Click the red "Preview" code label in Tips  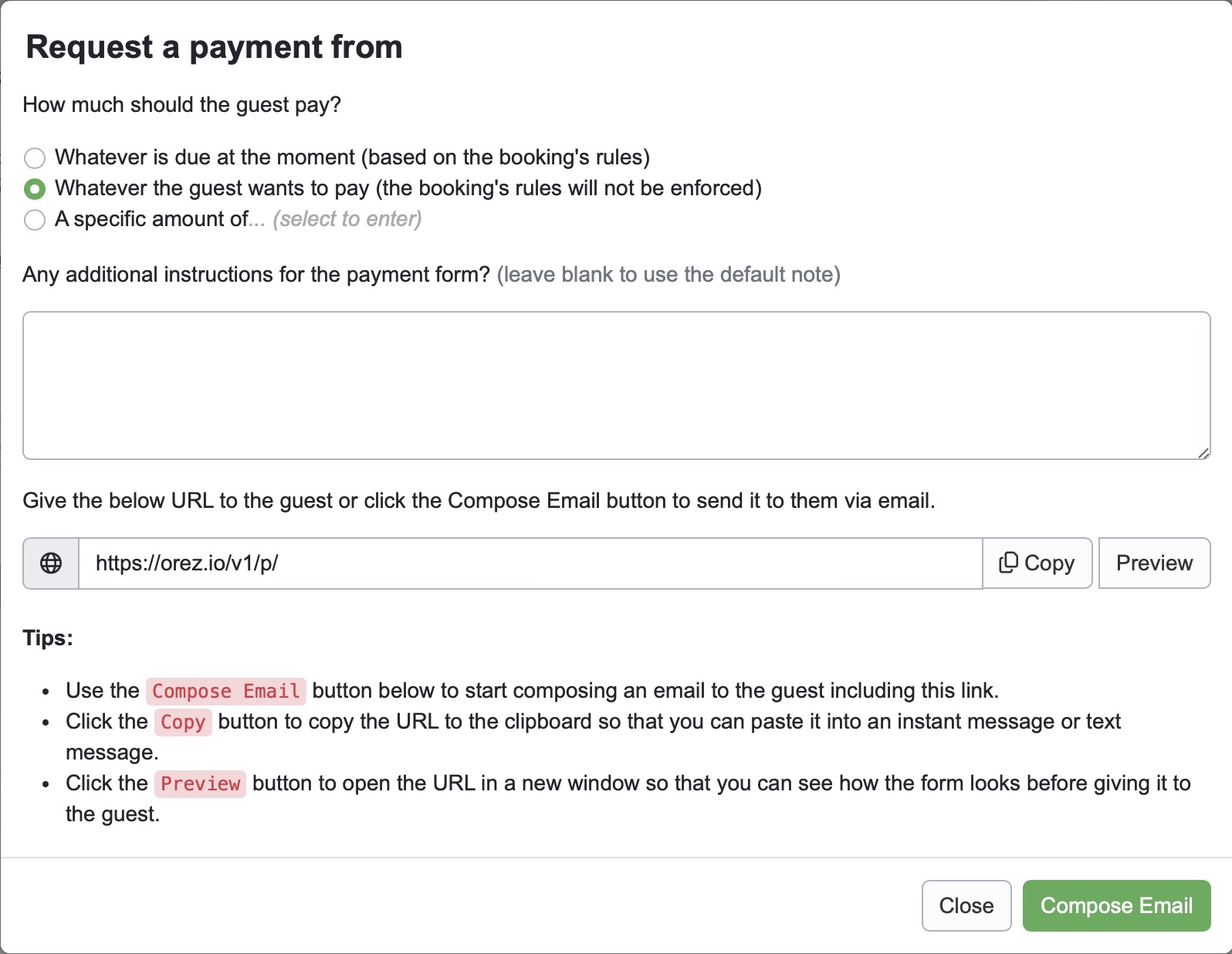[200, 784]
